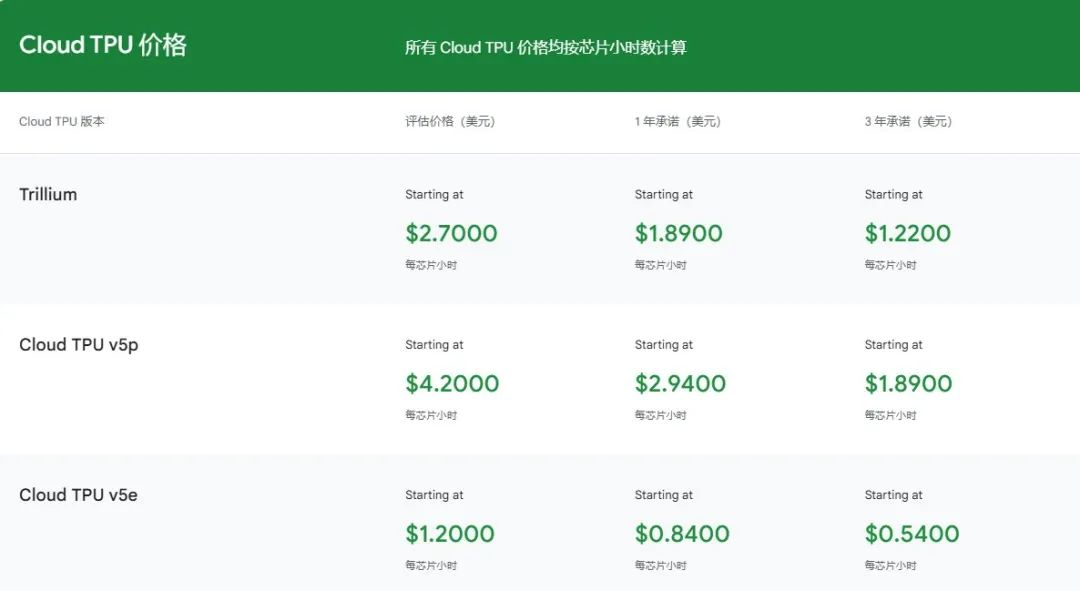The width and height of the screenshot is (1080, 591).
Task: Click "Starting at" above the $2.7000 price
Action: pos(434,195)
